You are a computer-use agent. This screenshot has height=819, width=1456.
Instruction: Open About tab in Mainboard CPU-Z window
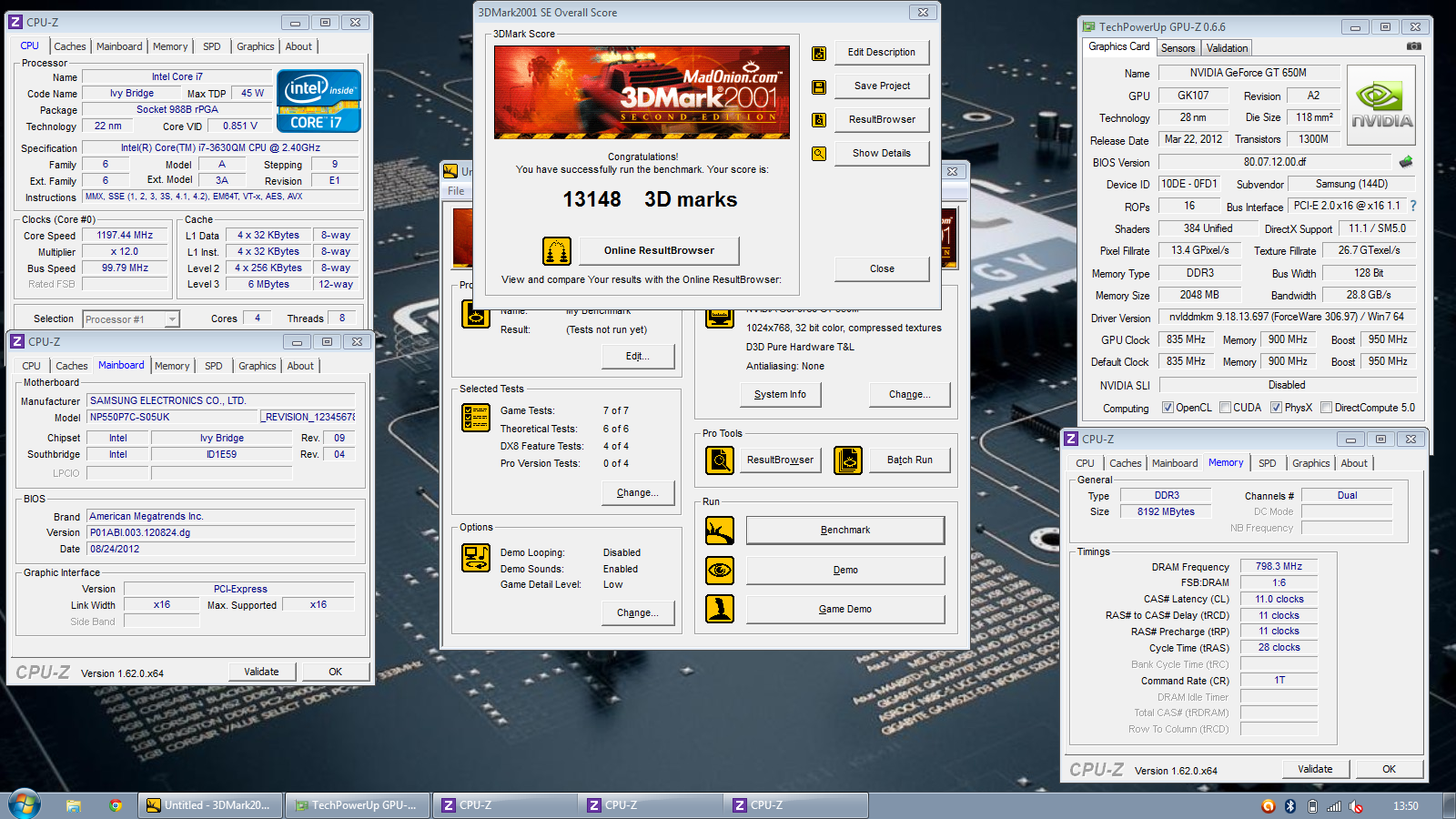click(x=300, y=366)
